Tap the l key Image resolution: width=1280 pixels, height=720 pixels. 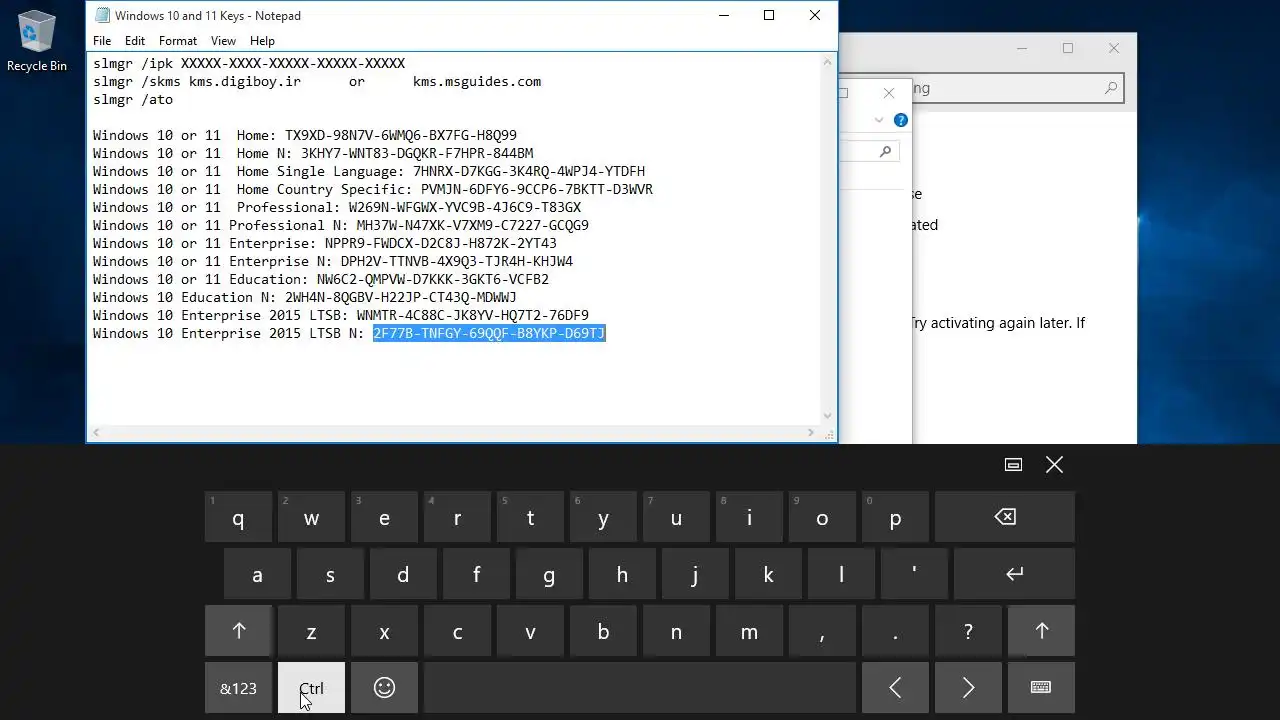coord(841,574)
